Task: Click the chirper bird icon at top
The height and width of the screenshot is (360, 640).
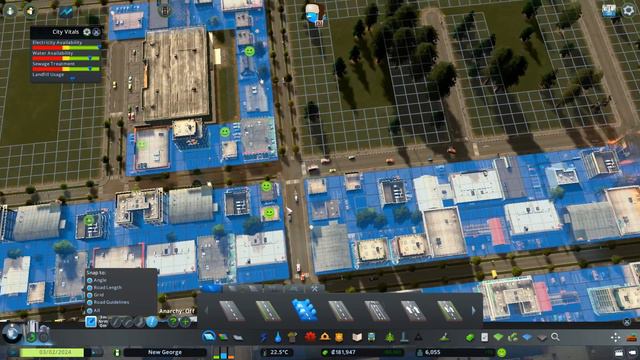Action: coord(313,14)
